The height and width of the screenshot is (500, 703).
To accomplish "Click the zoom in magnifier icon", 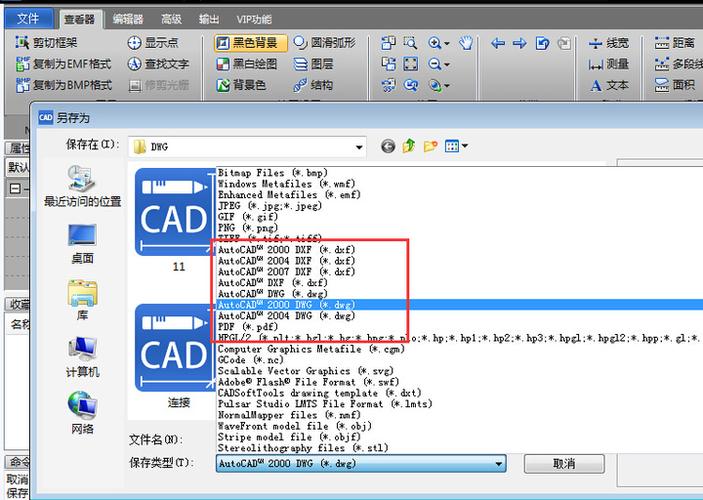I will (x=434, y=43).
